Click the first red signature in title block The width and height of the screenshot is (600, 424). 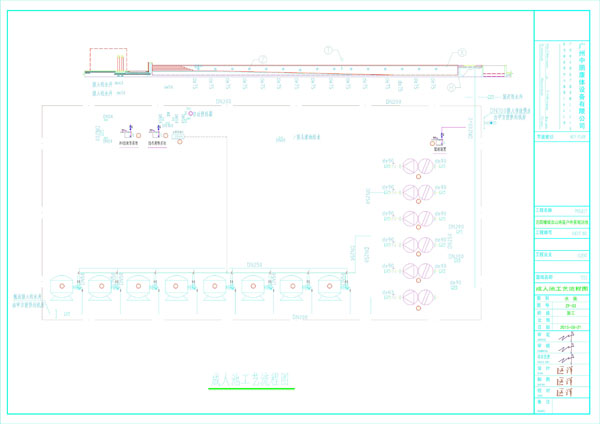(x=567, y=369)
